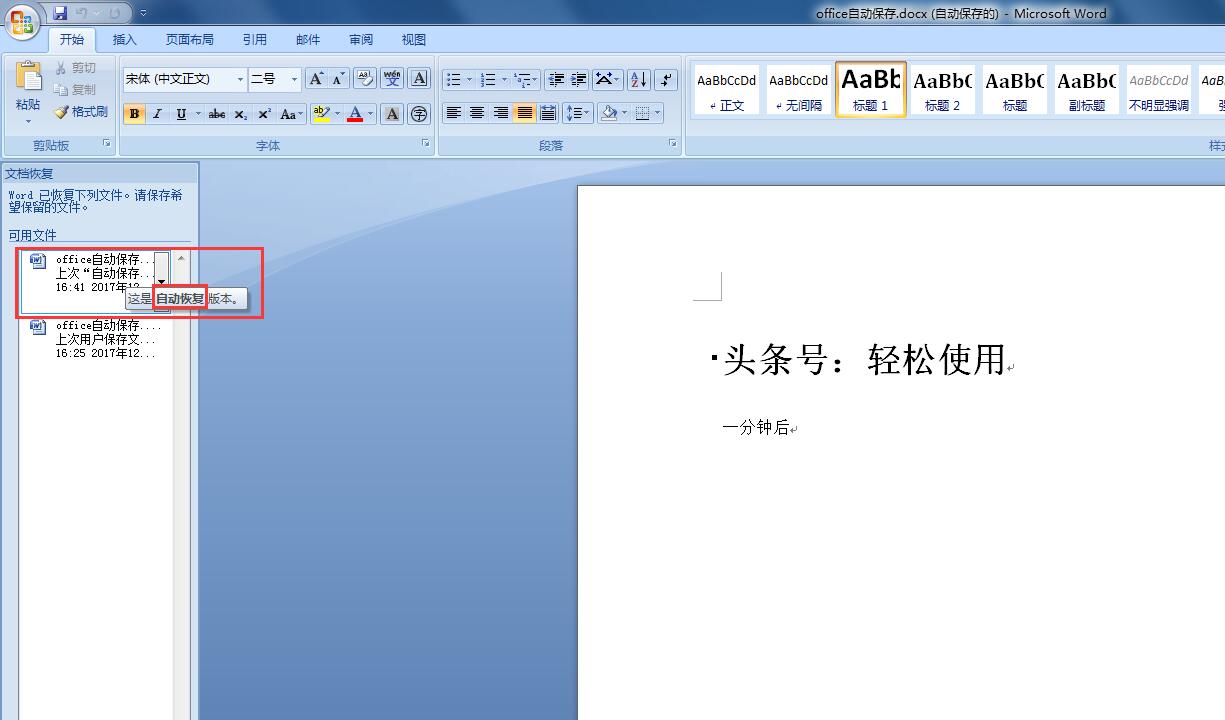Switch to the 插入 ribbon tab
The width and height of the screenshot is (1225, 720).
[125, 39]
